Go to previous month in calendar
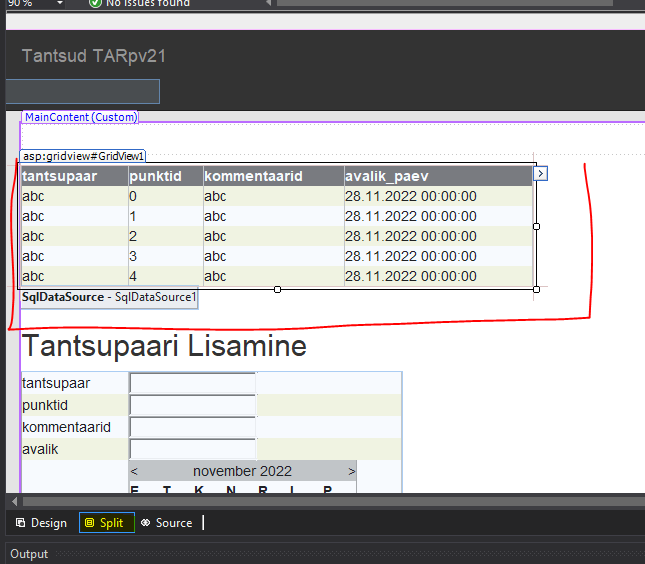645x564 pixels. tap(135, 471)
